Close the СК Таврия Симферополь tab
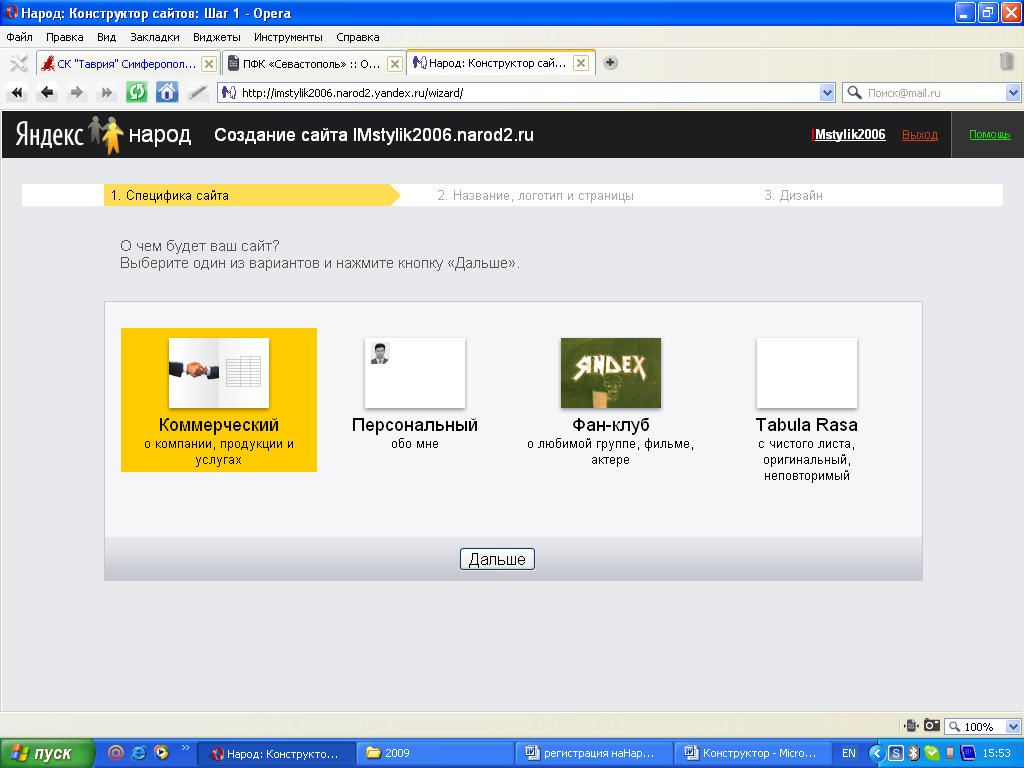The width and height of the screenshot is (1024, 768). [x=208, y=63]
